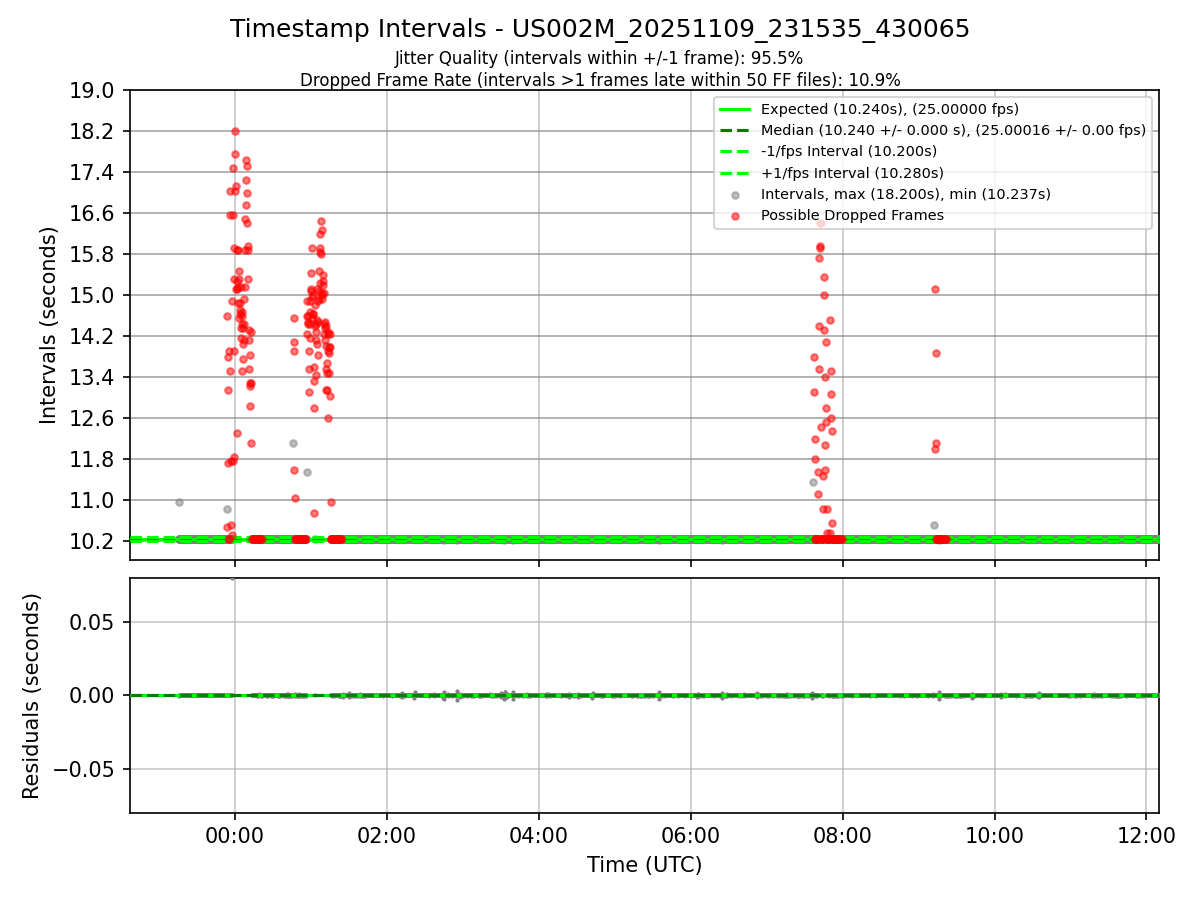Click the 'Residuals (seconds)' y-axis label
Viewport: 1200px width, 900px height.
pos(31,696)
